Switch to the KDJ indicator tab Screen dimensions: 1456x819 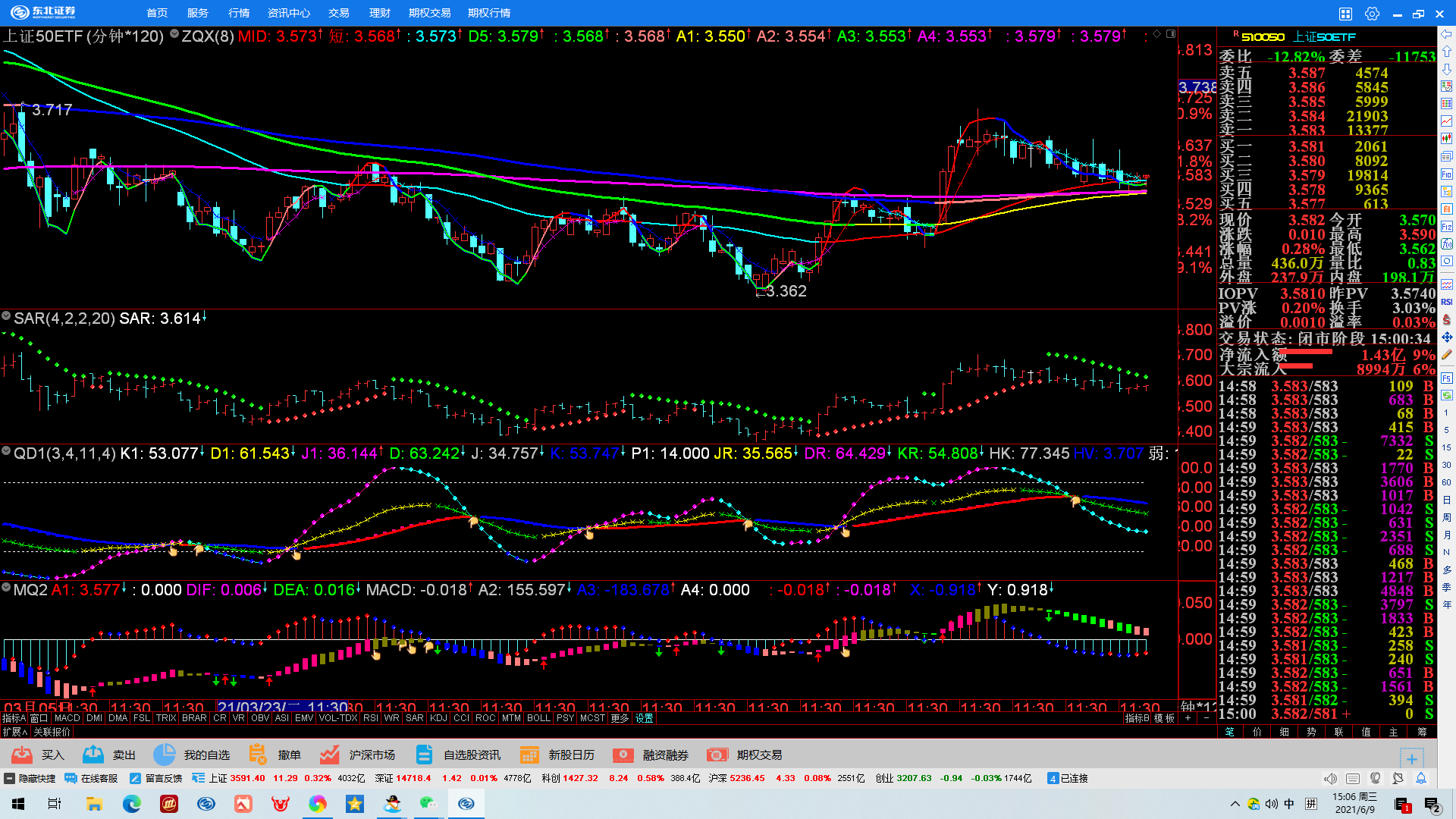pyautogui.click(x=438, y=718)
